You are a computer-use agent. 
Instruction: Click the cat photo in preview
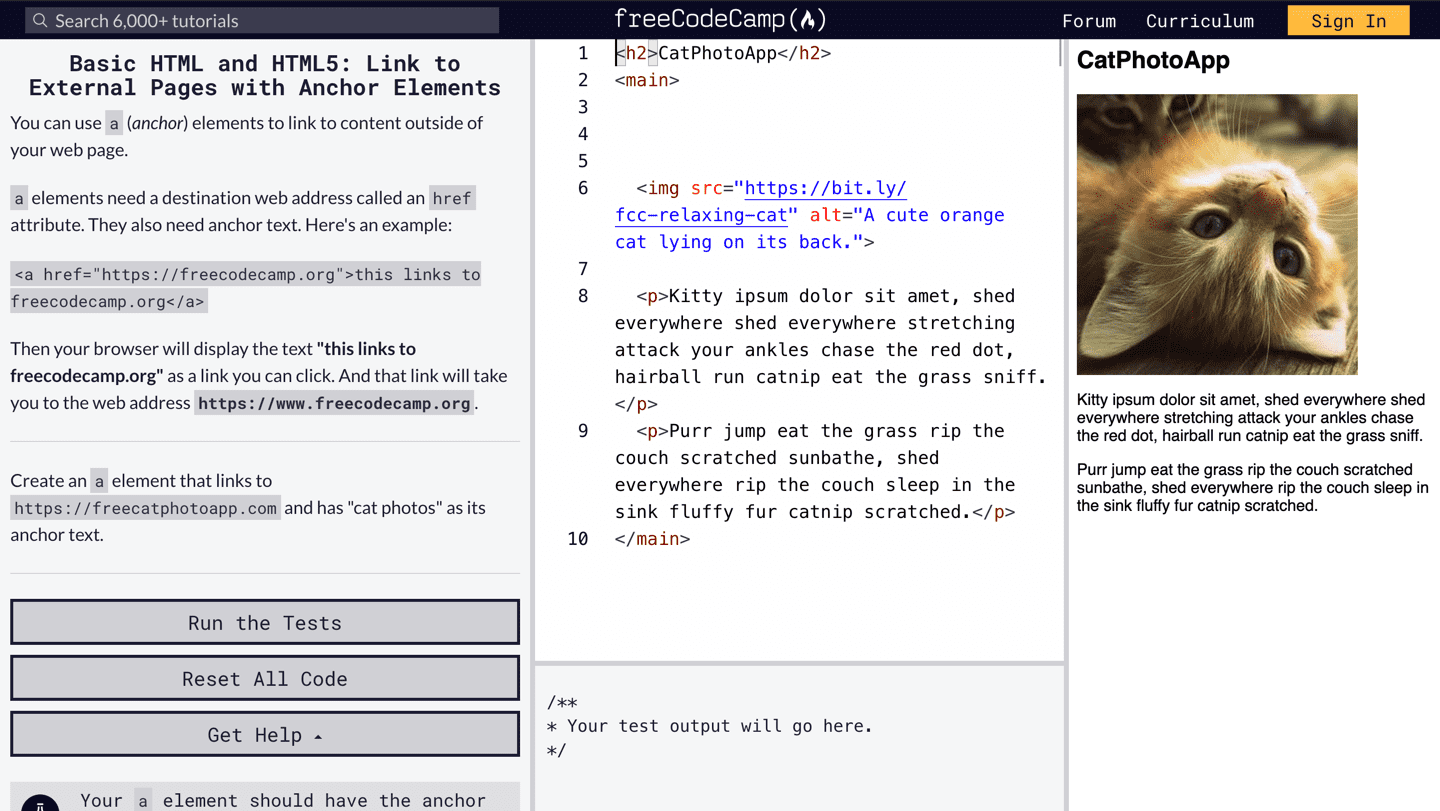coord(1216,234)
